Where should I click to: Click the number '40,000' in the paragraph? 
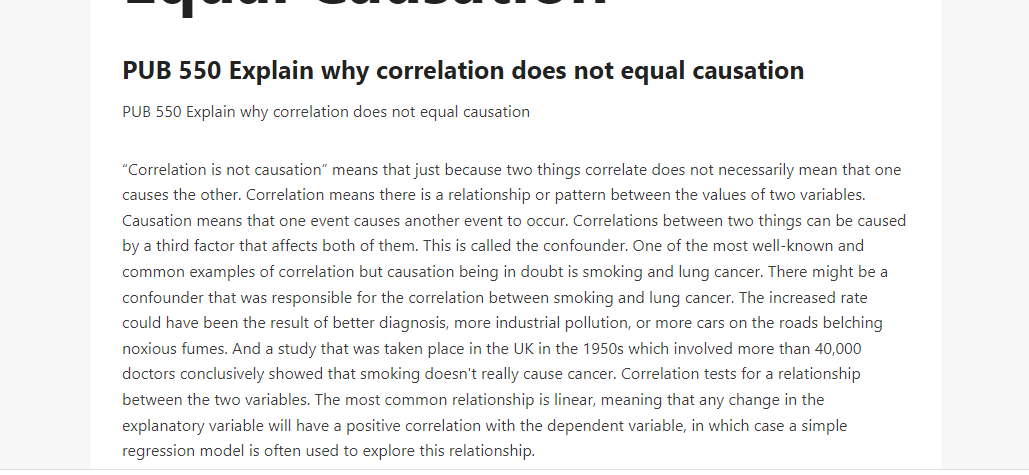pyautogui.click(x=838, y=348)
